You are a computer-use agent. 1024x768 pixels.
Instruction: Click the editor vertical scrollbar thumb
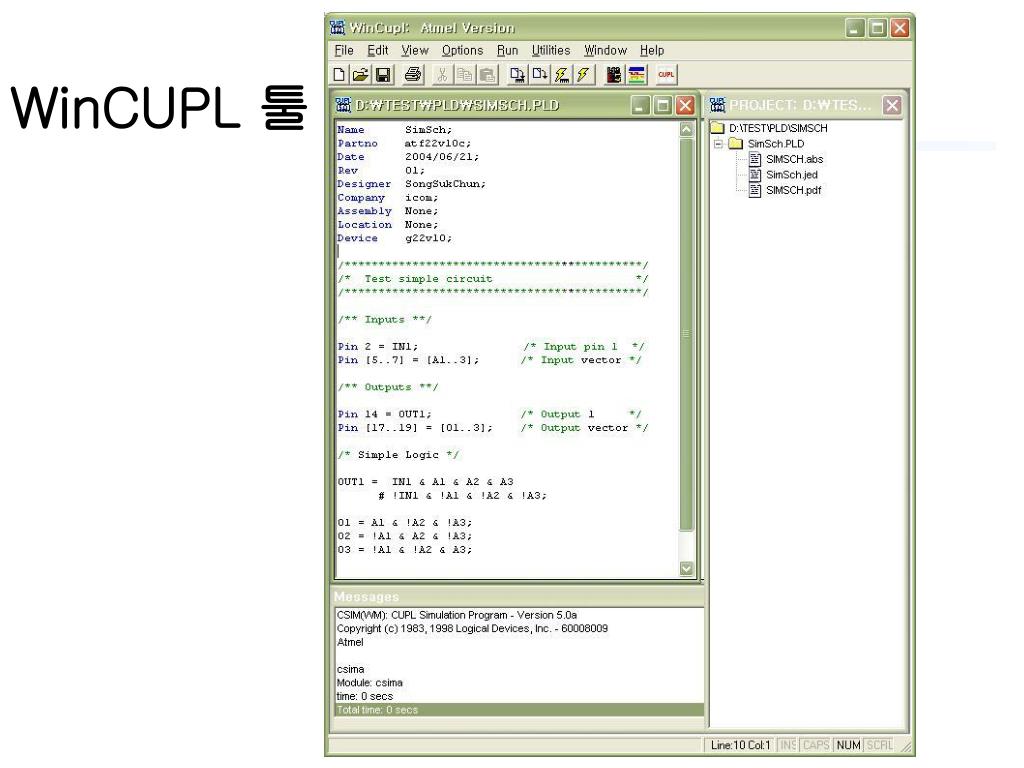point(686,333)
